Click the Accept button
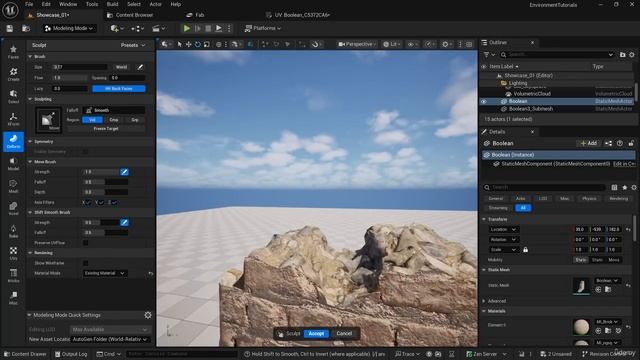The height and width of the screenshot is (360, 640). 316,333
